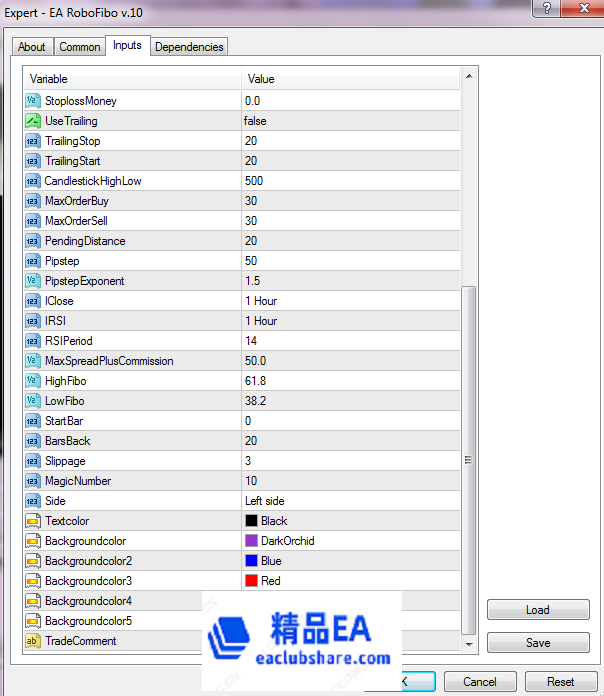Click the PipstepExponent variable icon
Viewport: 604px width, 696px height.
click(x=33, y=281)
